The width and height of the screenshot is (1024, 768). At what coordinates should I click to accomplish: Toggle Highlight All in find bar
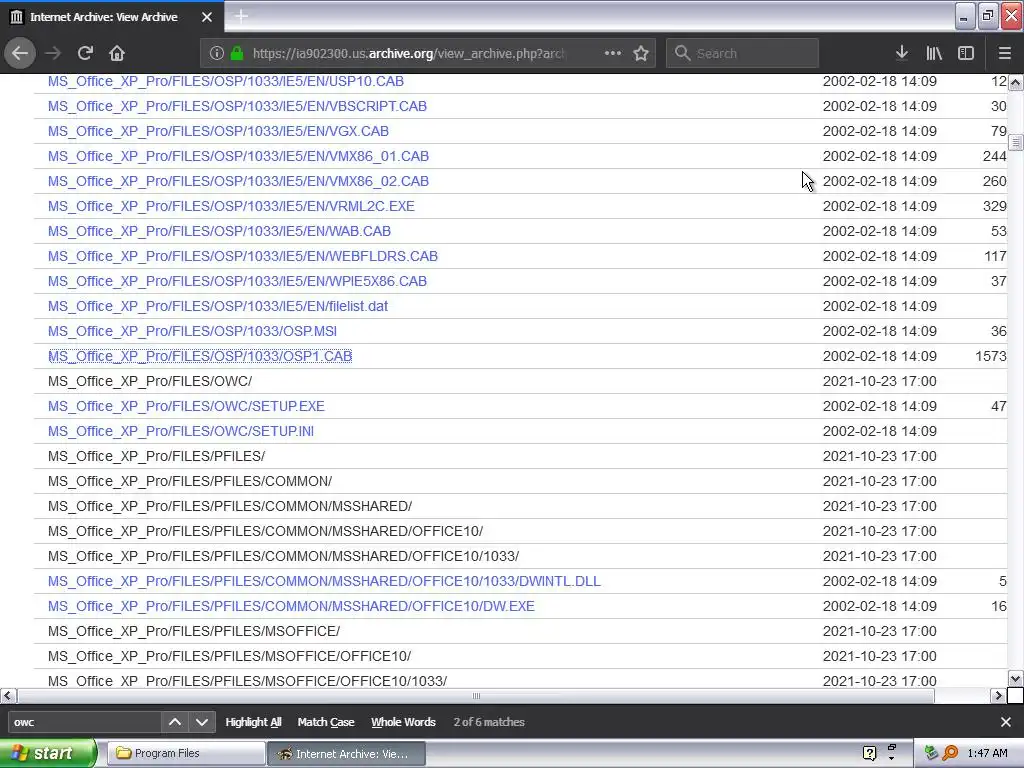[253, 722]
